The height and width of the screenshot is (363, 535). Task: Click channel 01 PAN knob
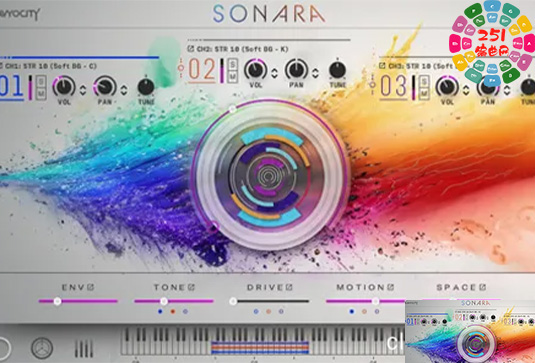tap(105, 86)
